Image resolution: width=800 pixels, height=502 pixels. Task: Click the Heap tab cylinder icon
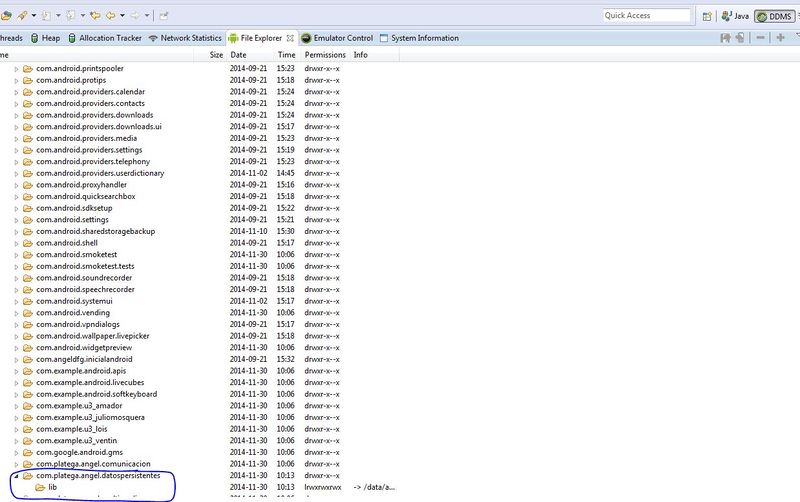(35, 38)
